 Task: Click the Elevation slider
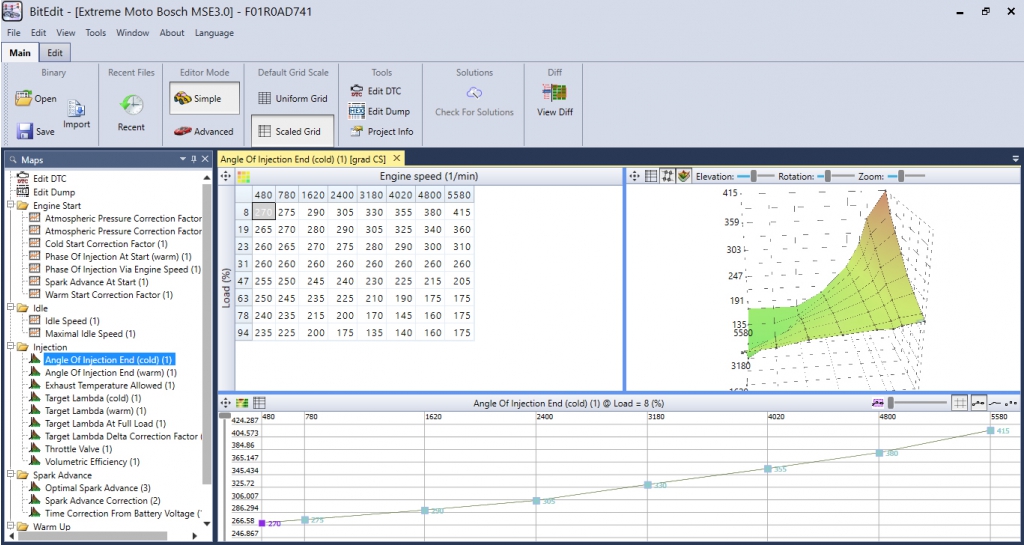pos(756,176)
